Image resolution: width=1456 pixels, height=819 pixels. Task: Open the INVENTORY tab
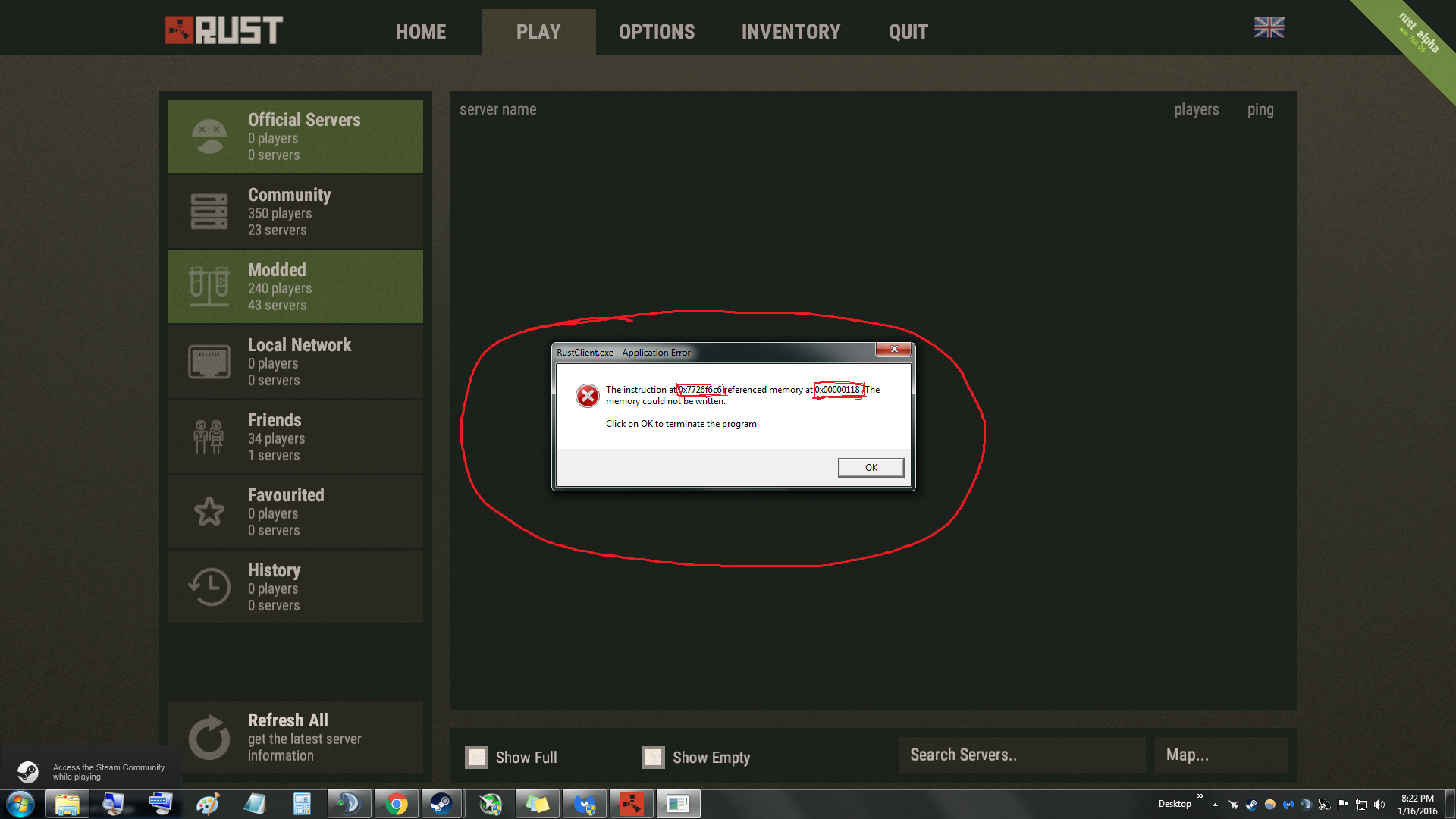pyautogui.click(x=791, y=32)
